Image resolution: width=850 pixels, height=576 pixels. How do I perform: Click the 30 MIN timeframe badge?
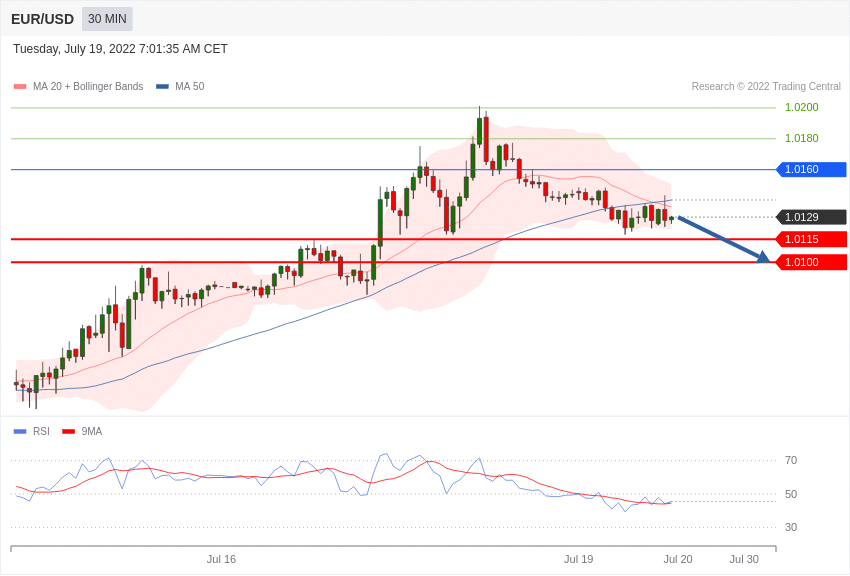[107, 19]
